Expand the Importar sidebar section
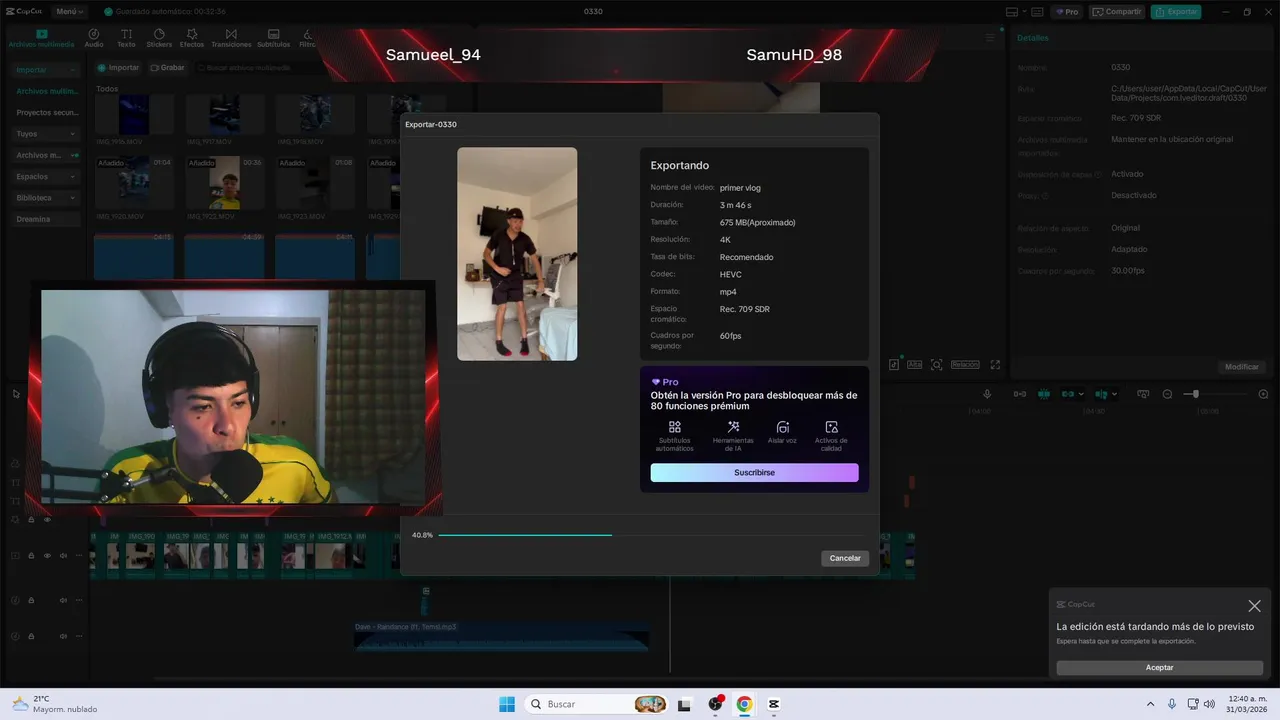 point(46,70)
